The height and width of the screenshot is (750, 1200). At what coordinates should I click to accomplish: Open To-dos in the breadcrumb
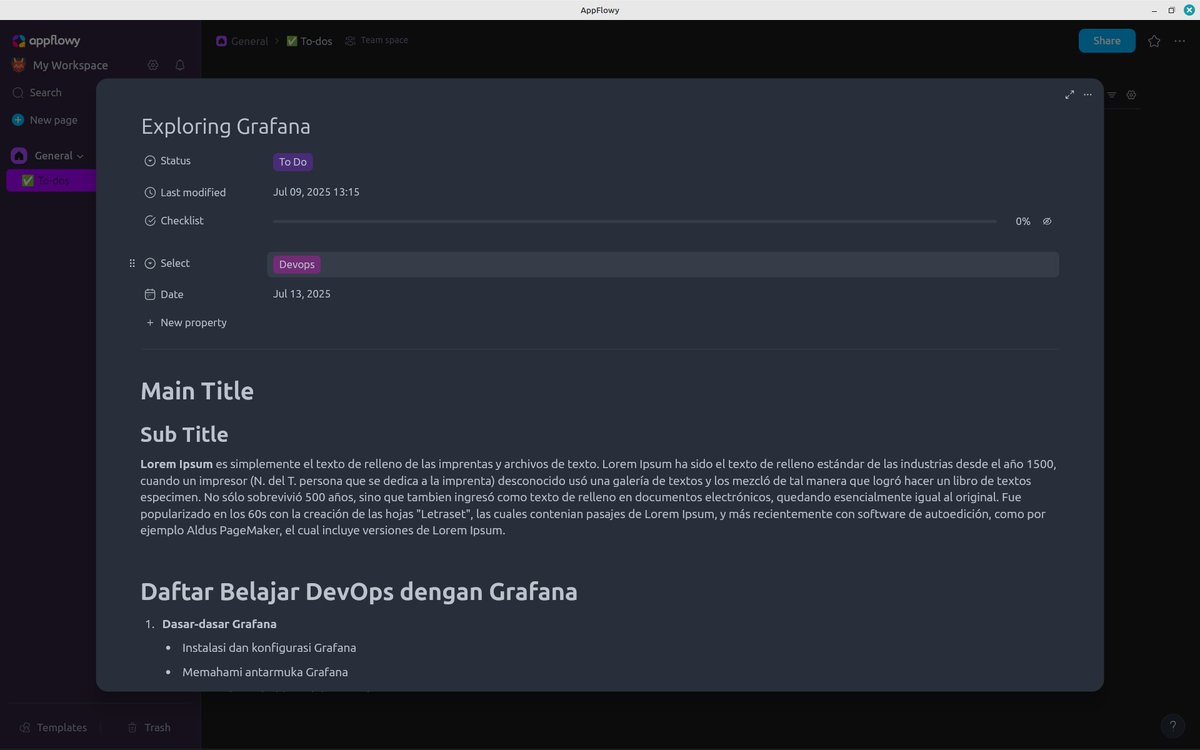(309, 41)
